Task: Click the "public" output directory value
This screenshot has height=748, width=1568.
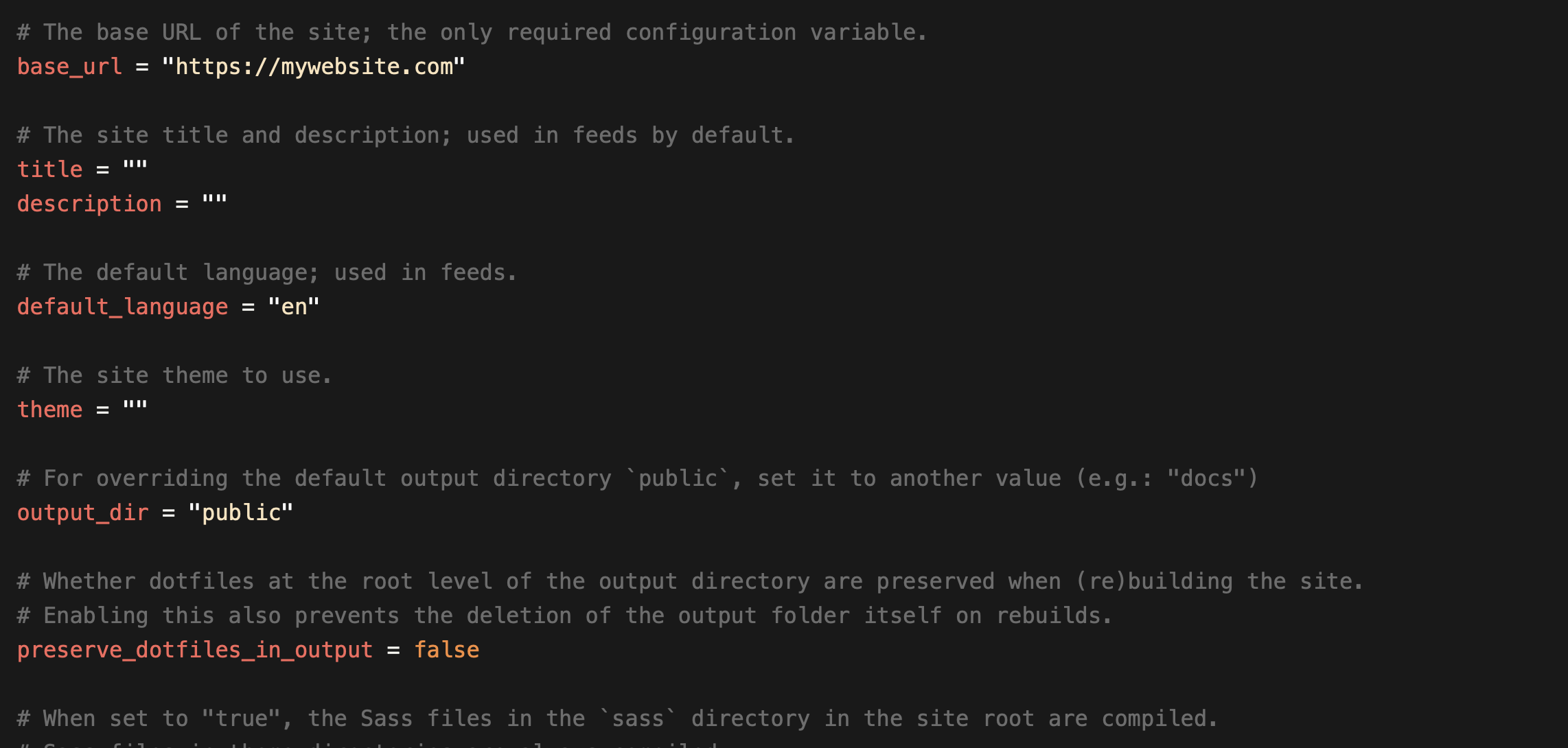Action: 241,513
